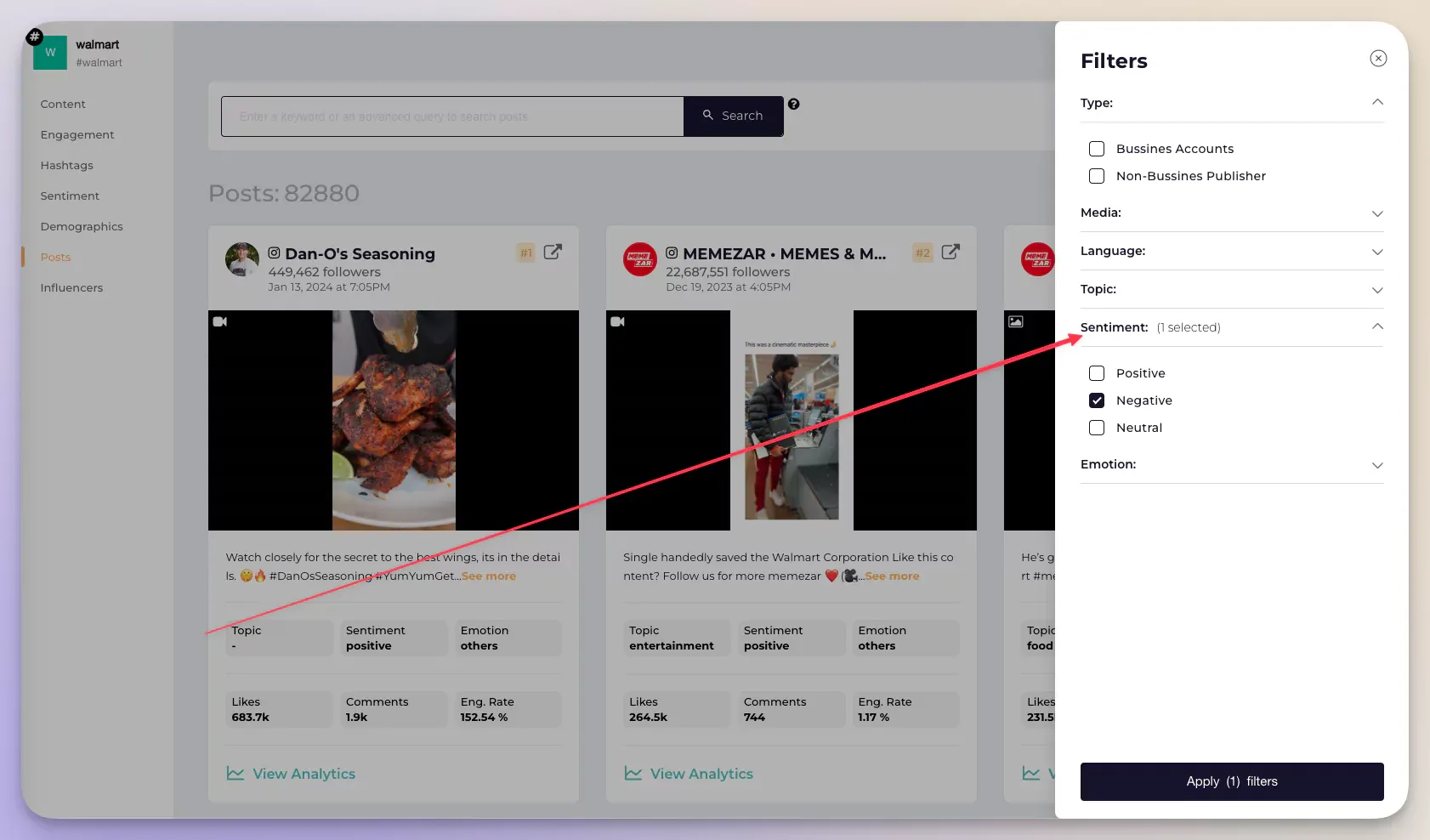Enable the Positive sentiment filter
The image size is (1430, 840).
(1097, 373)
